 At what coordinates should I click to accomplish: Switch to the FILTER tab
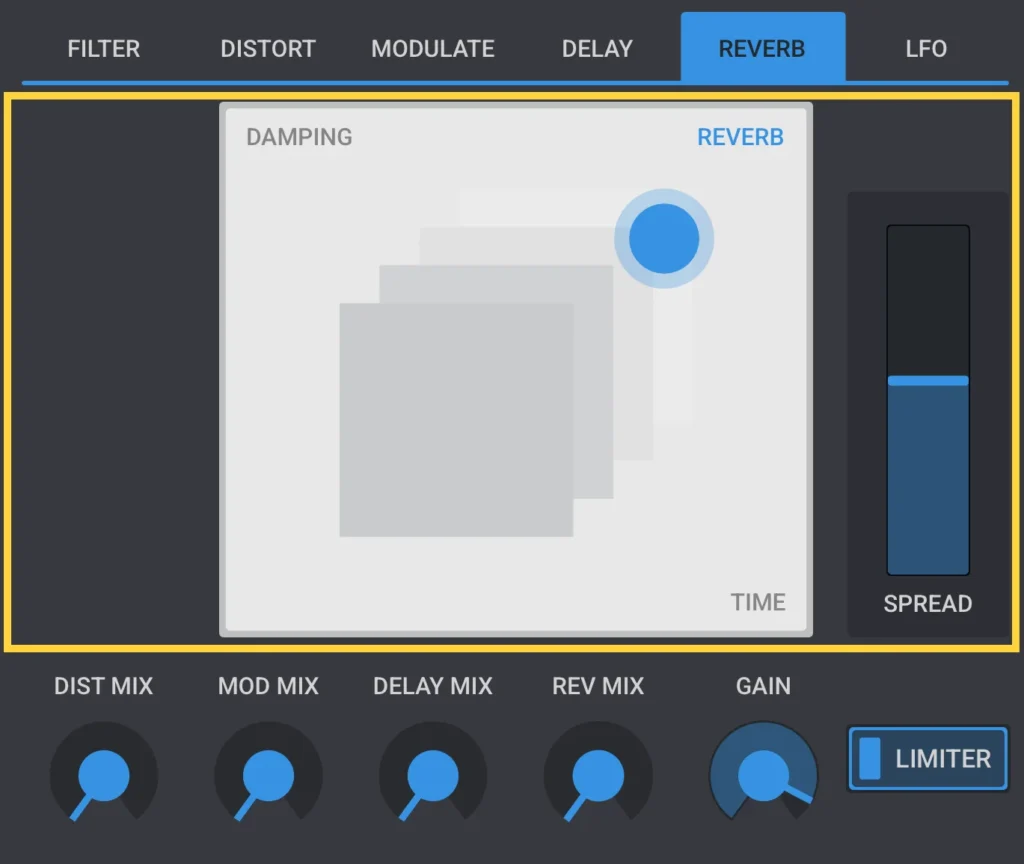click(x=103, y=48)
